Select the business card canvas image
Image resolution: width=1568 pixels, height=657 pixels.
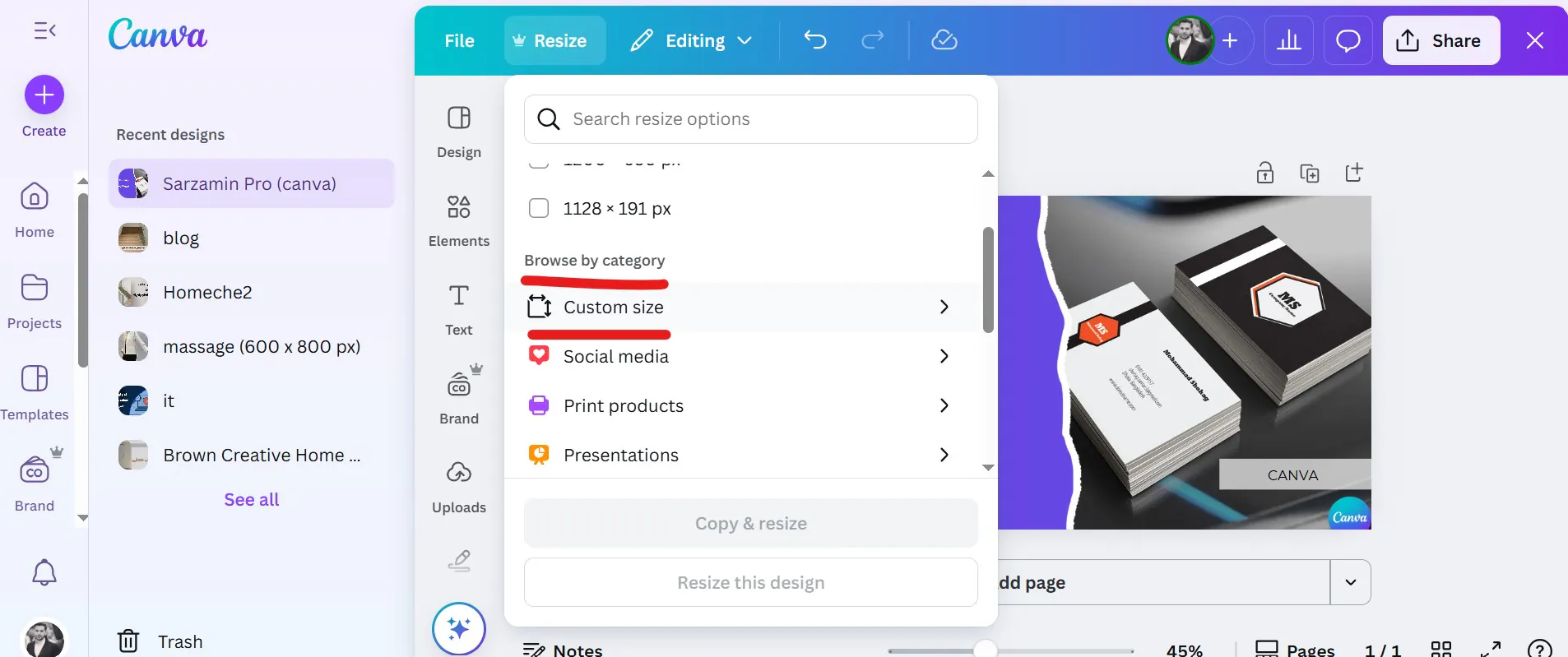tap(1185, 362)
